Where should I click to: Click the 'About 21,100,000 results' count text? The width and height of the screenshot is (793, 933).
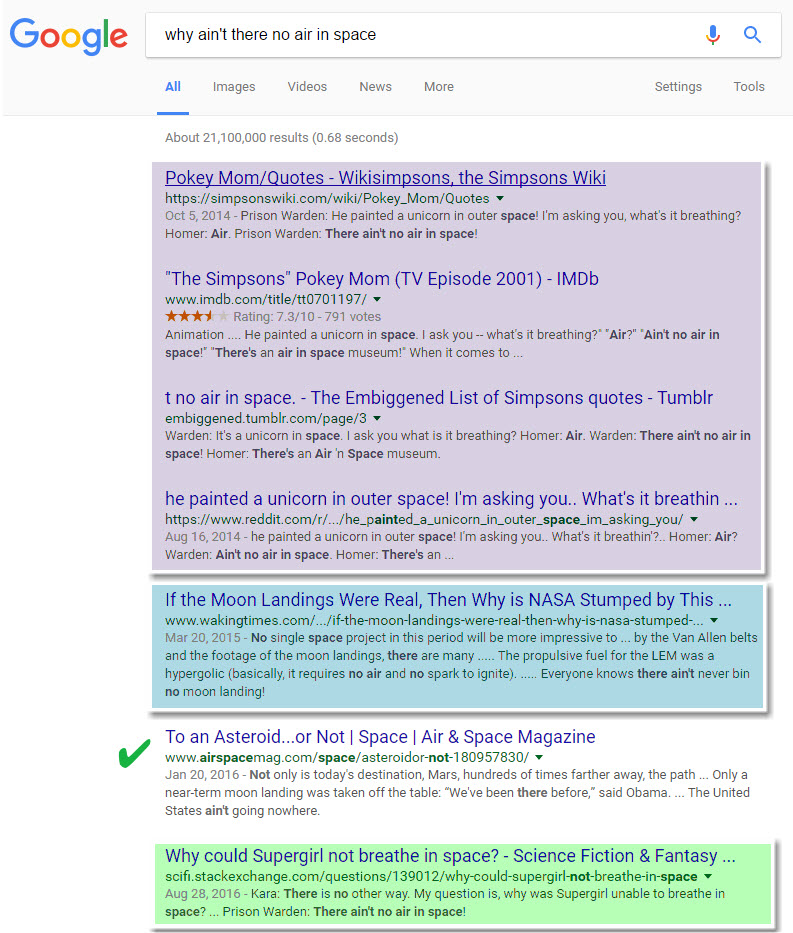click(281, 137)
